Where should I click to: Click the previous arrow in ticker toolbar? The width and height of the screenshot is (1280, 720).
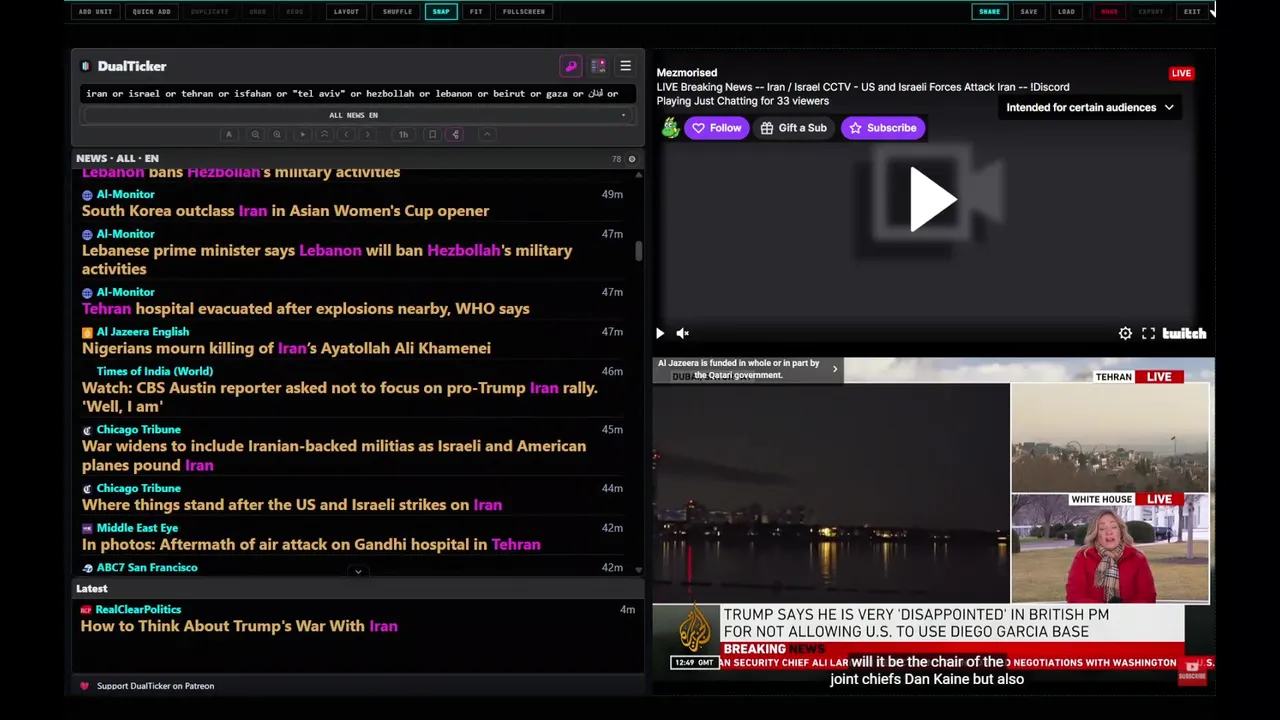pos(346,134)
